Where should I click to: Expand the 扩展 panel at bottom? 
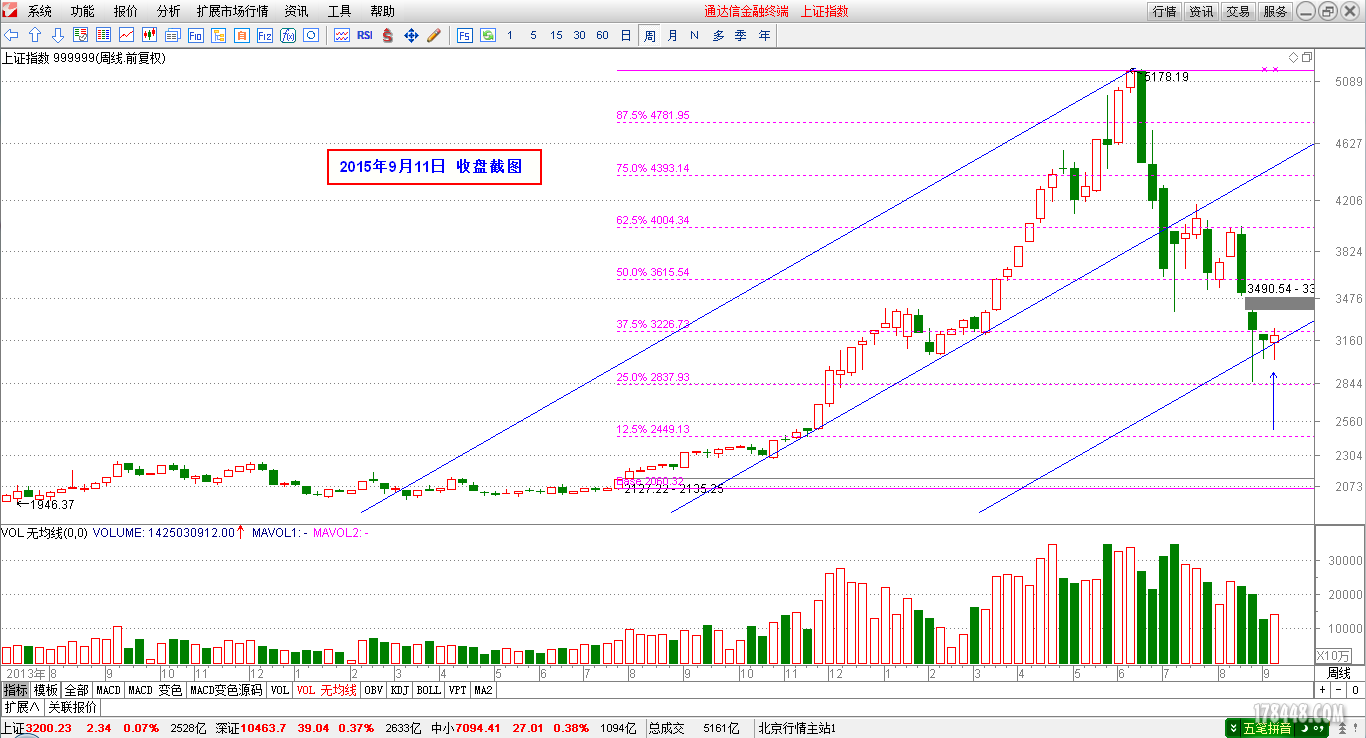tap(21, 707)
